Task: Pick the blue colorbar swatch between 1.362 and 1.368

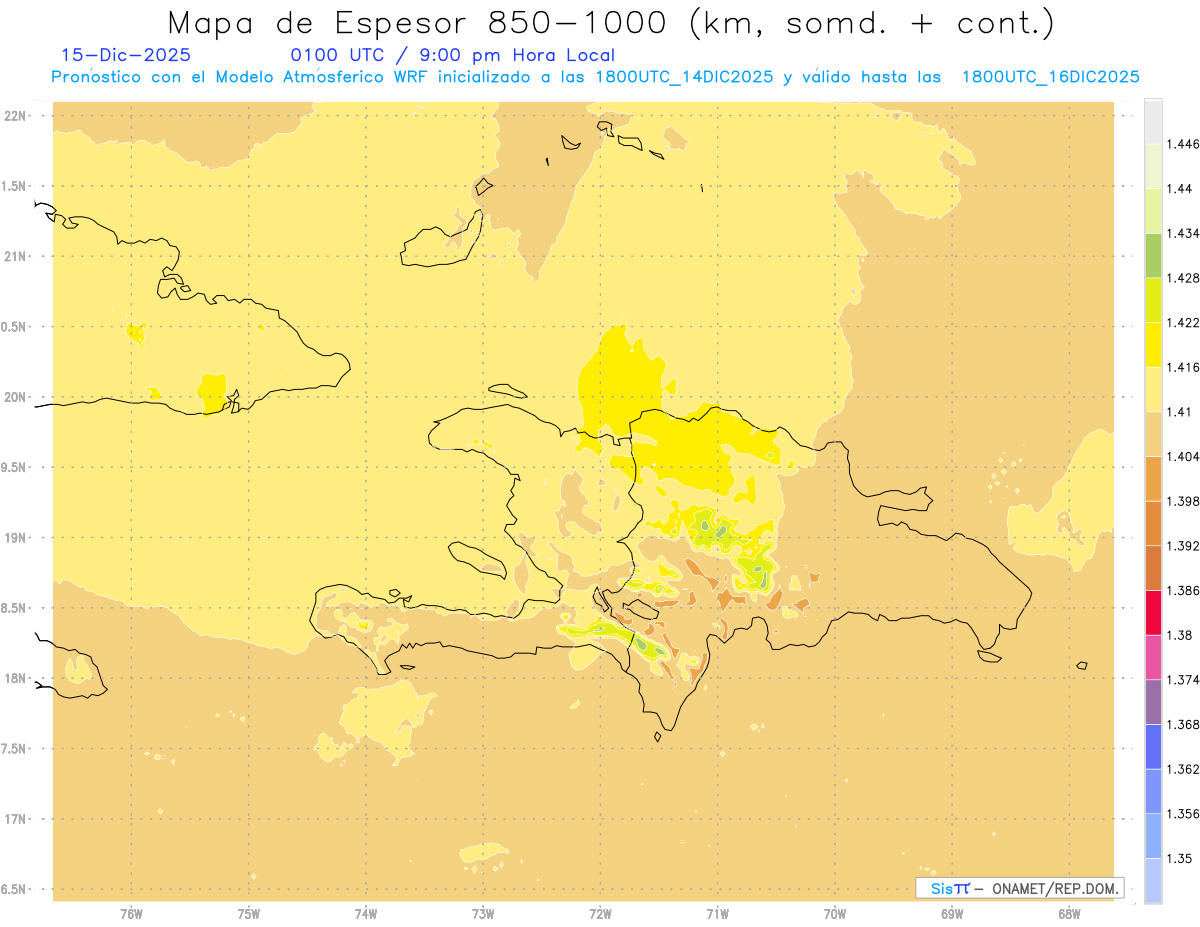Action: [1153, 747]
